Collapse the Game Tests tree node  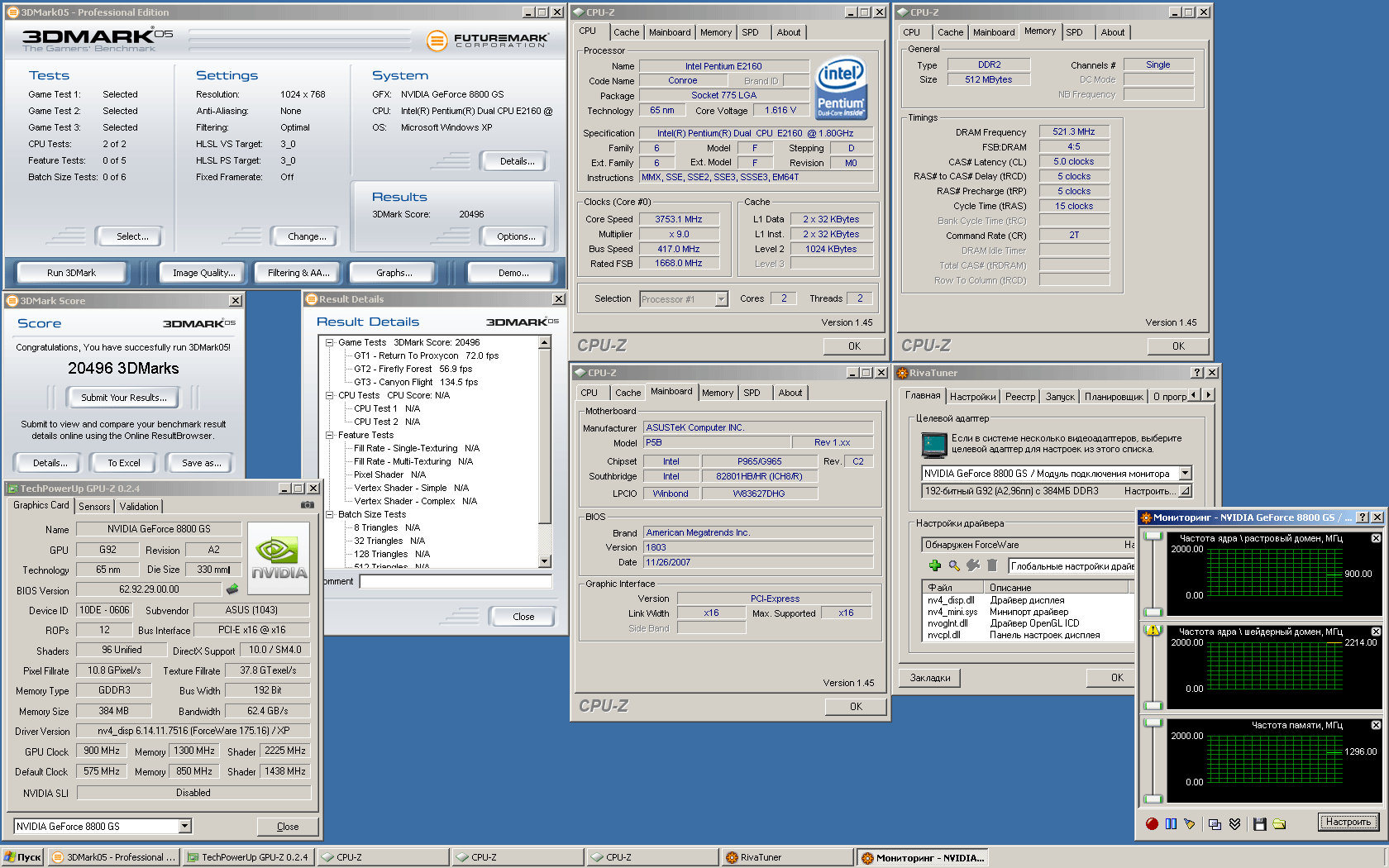click(329, 342)
